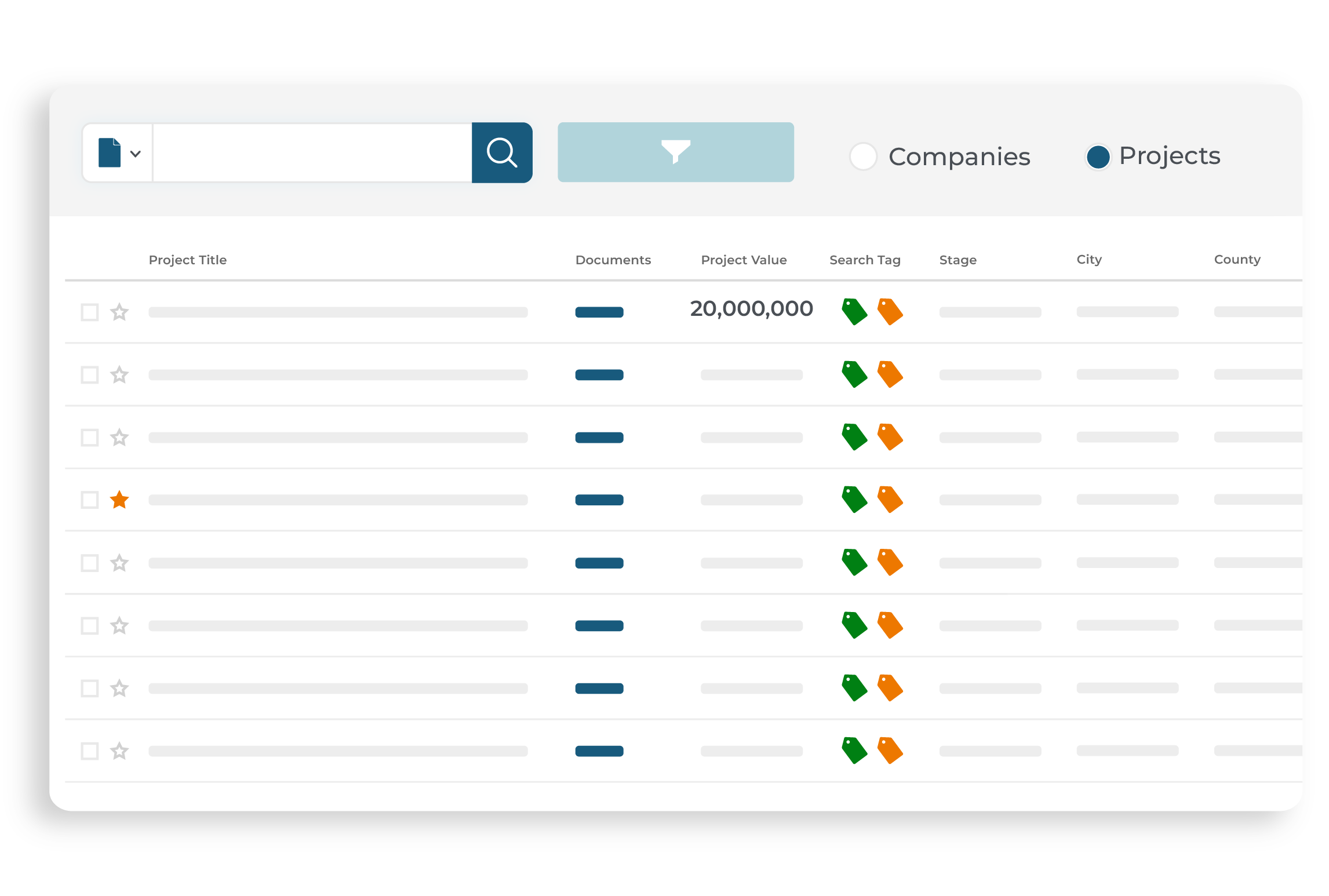Click inside the search text field
Screen dimensions: 1329x896
click(312, 153)
